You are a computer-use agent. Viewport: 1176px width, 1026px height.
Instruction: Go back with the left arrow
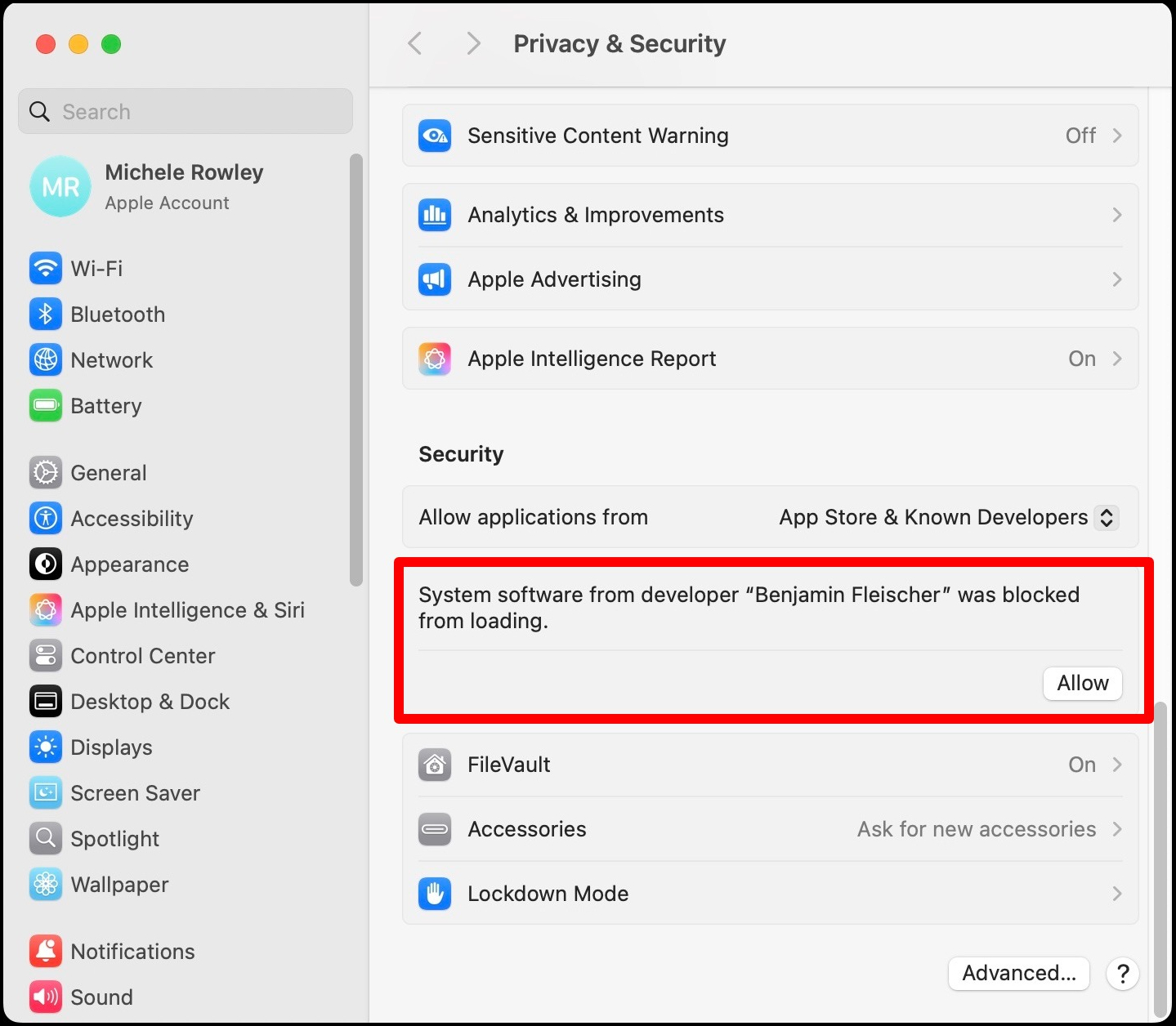[x=415, y=43]
